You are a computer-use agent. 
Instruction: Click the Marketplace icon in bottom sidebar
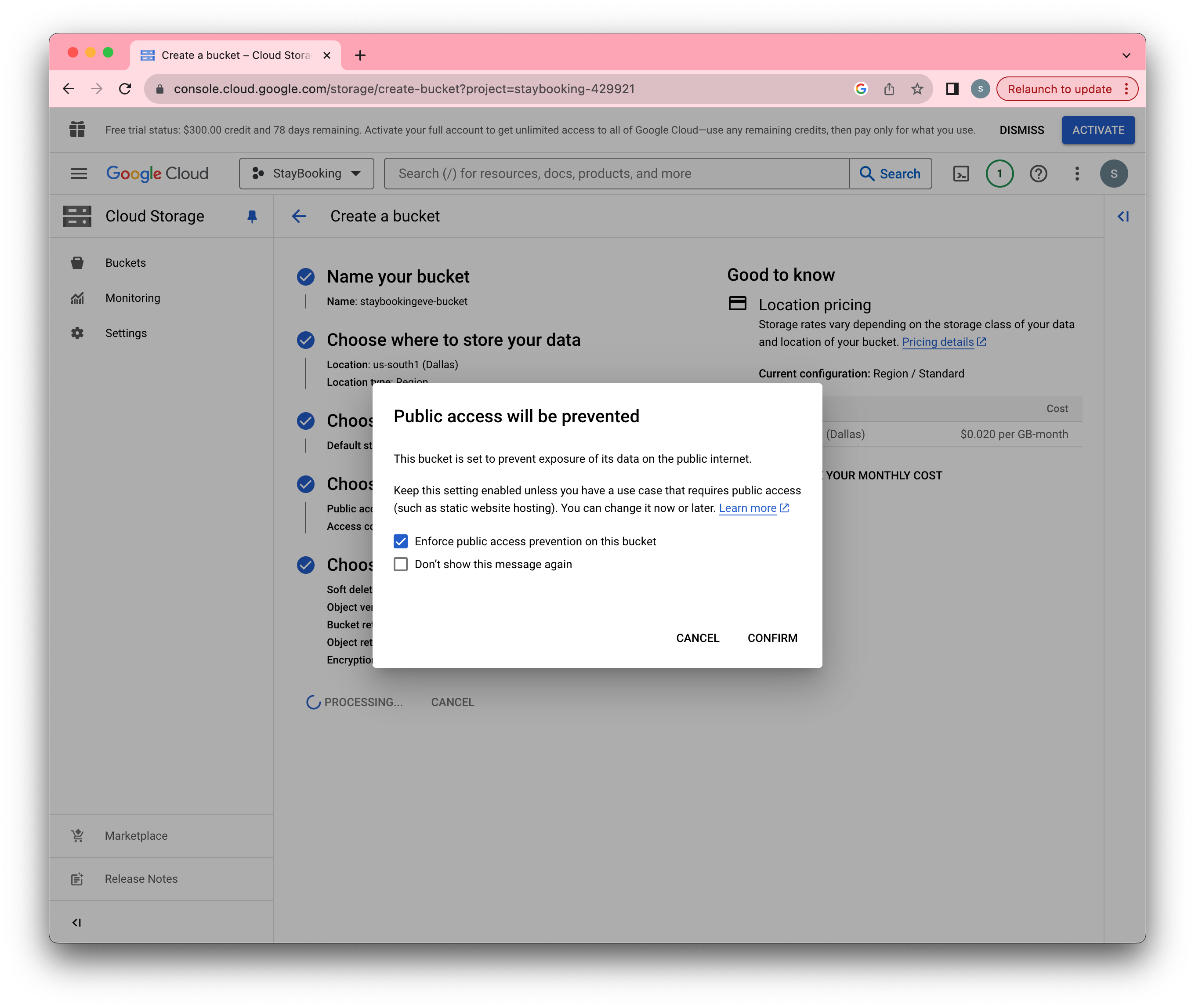(x=78, y=834)
